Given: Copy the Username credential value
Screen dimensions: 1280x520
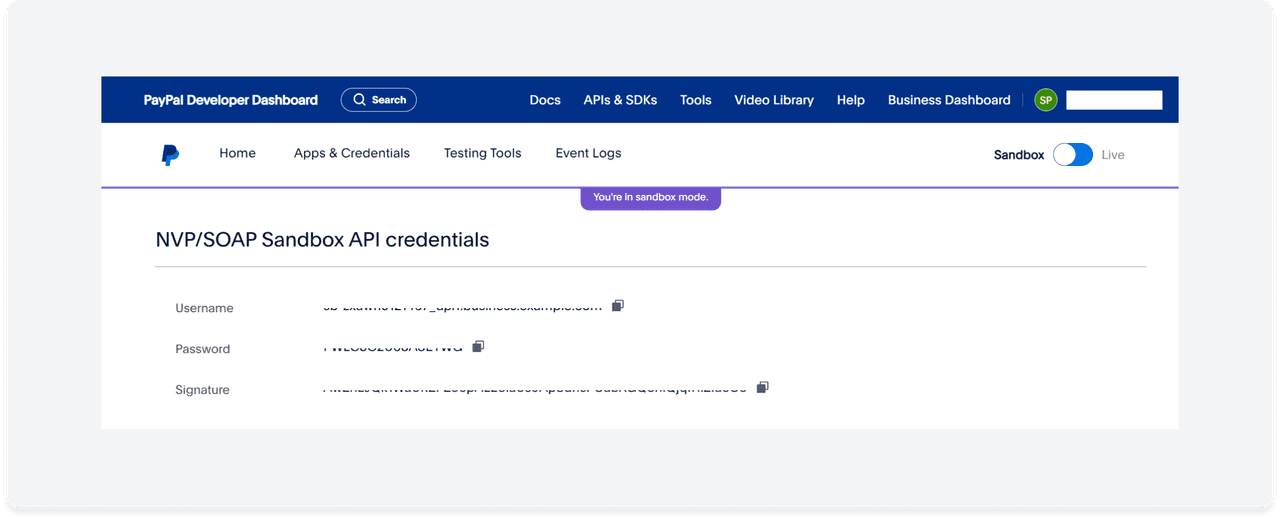Looking at the screenshot, I should 618,306.
